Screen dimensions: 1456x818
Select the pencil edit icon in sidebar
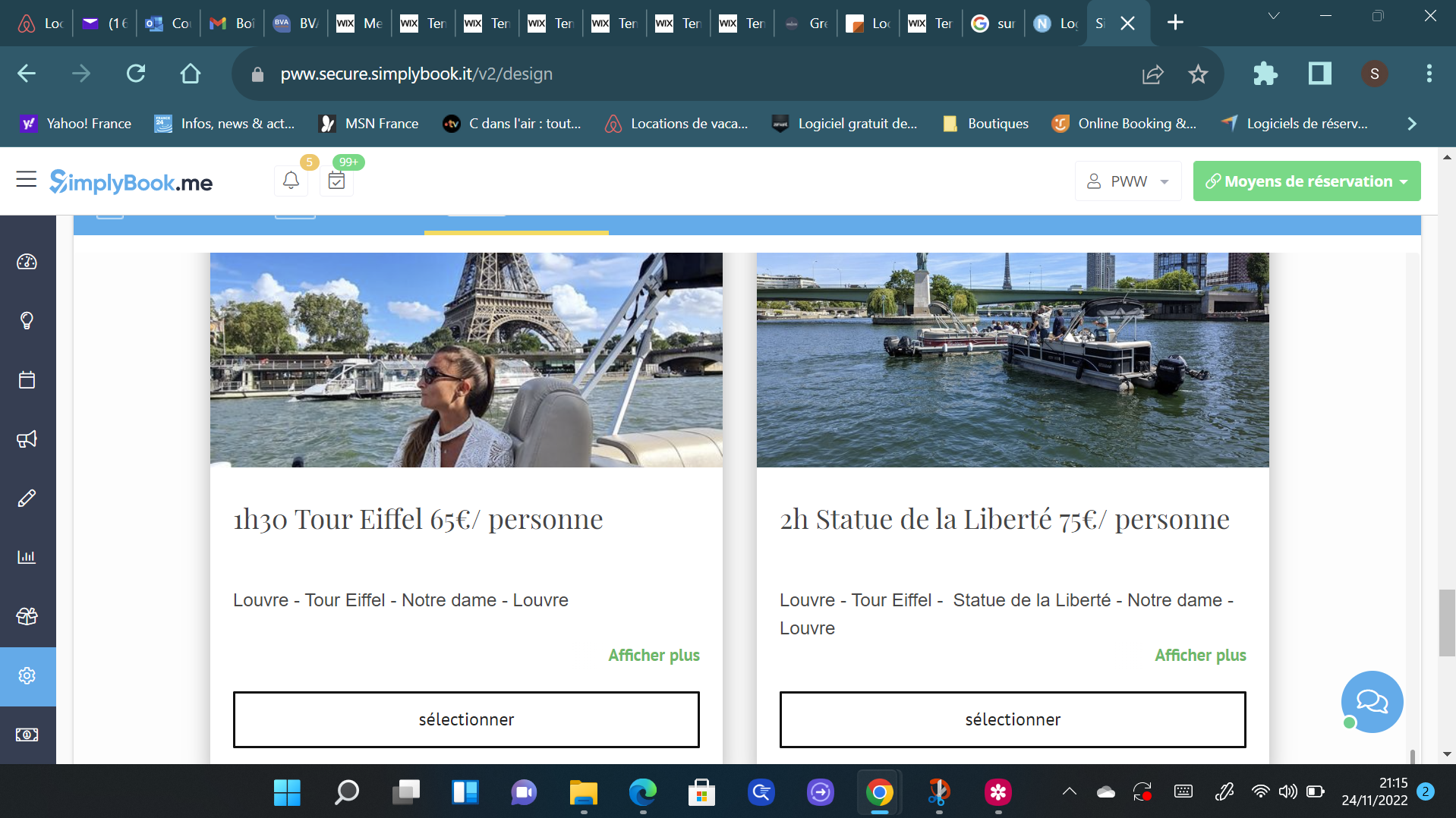click(27, 499)
